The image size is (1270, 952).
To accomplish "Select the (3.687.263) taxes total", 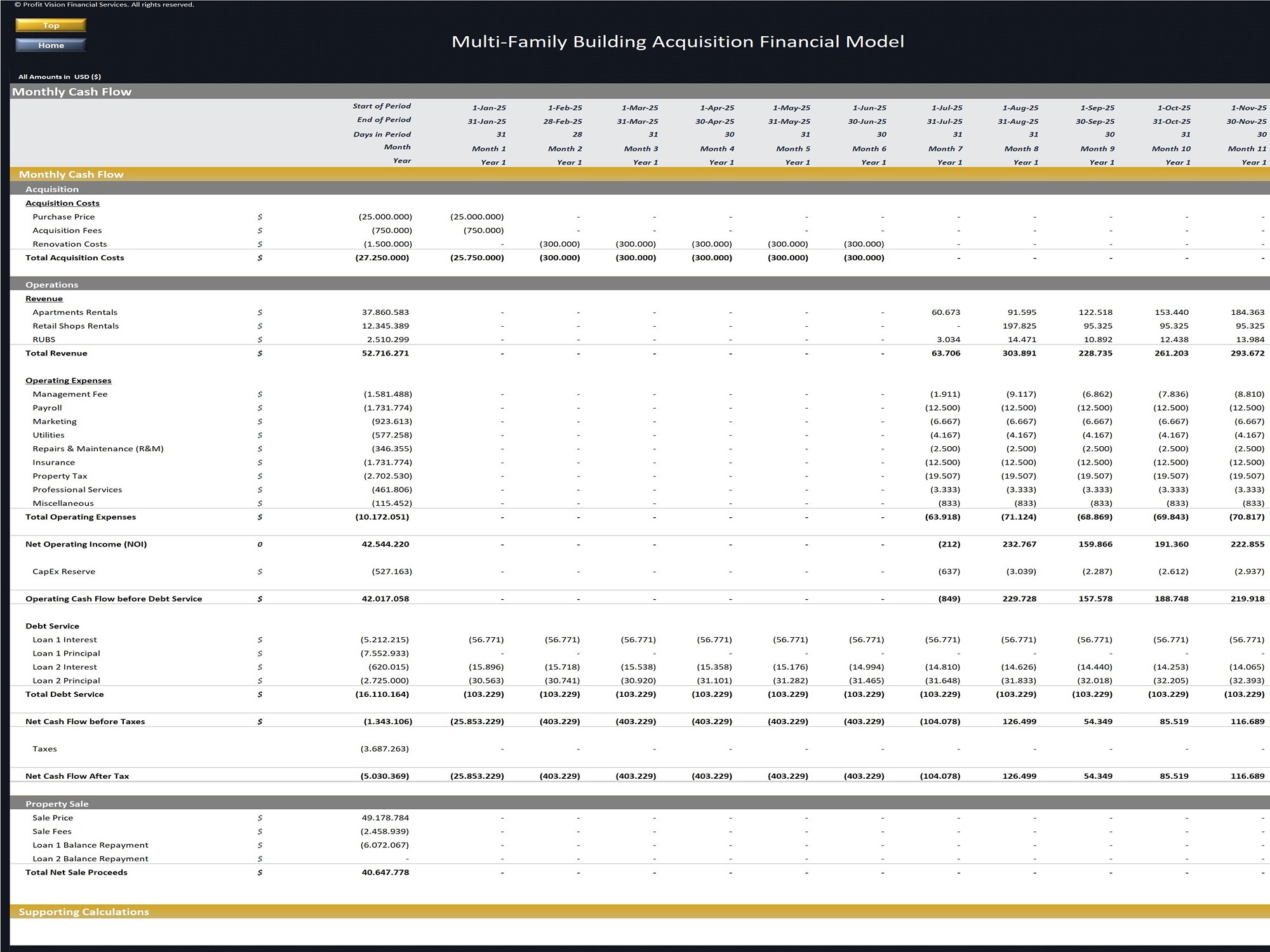I will (385, 749).
